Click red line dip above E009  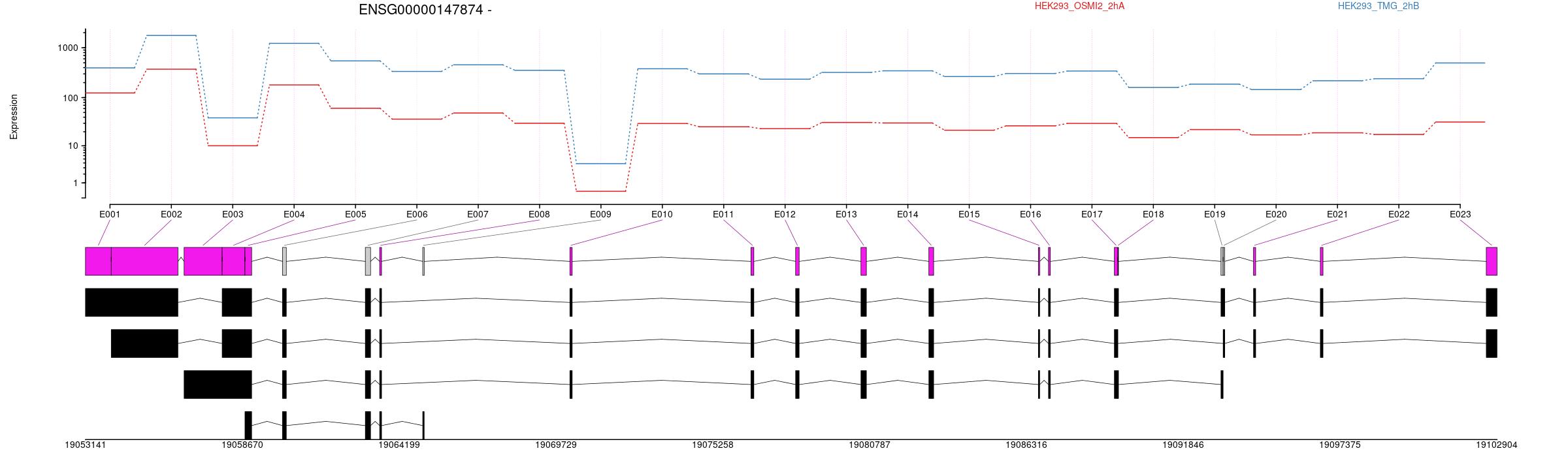600,191
